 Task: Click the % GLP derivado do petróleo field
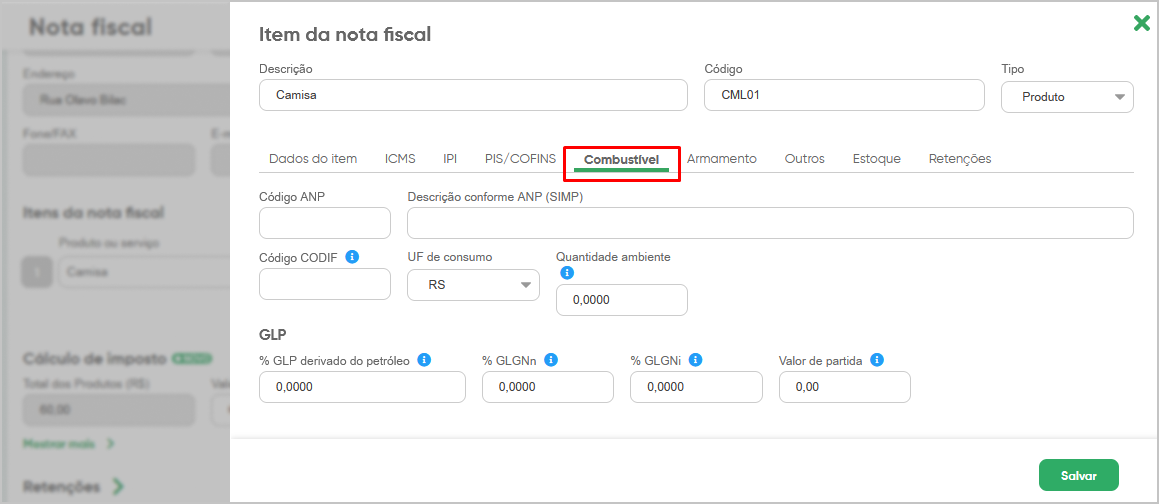[362, 387]
